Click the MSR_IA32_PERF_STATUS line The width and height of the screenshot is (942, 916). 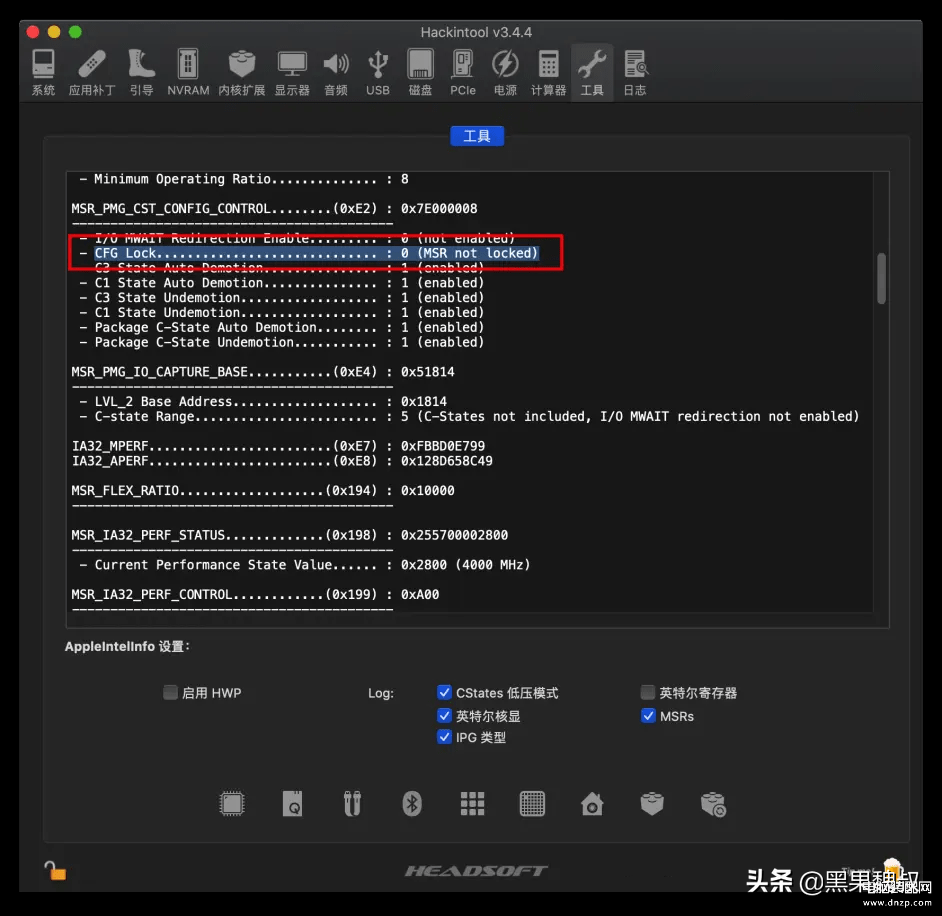point(290,535)
